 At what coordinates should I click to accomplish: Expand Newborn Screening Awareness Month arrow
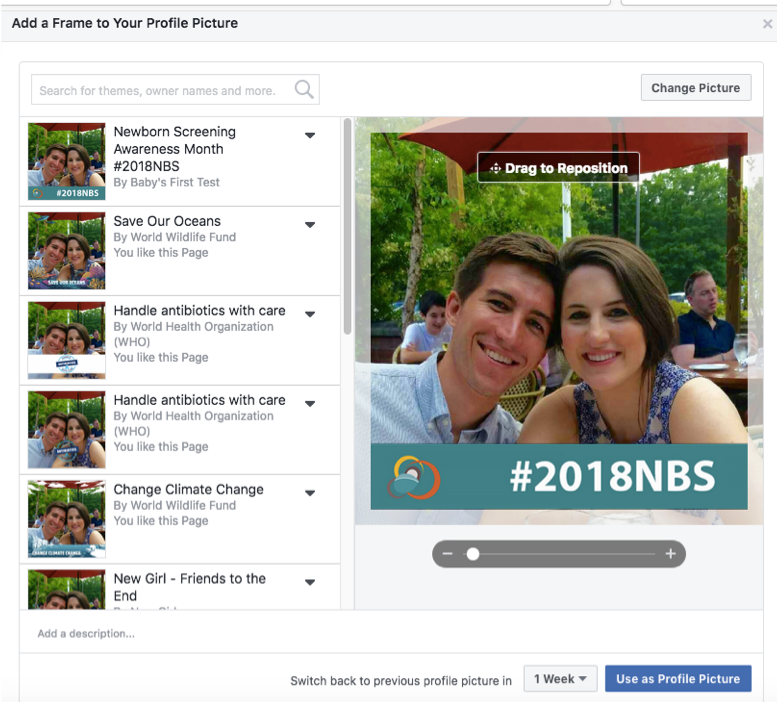click(310, 135)
